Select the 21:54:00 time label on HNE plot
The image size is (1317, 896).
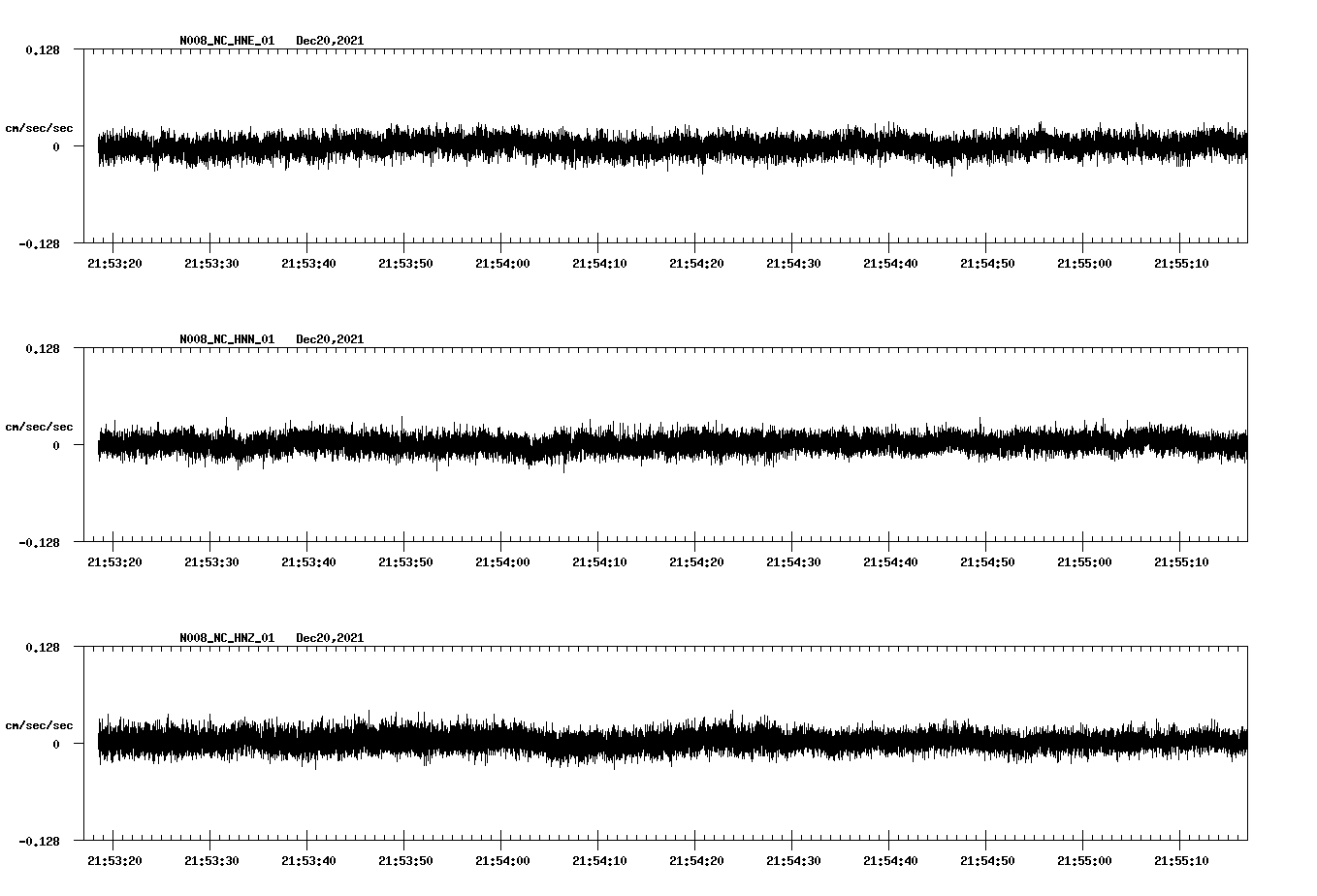click(x=502, y=263)
